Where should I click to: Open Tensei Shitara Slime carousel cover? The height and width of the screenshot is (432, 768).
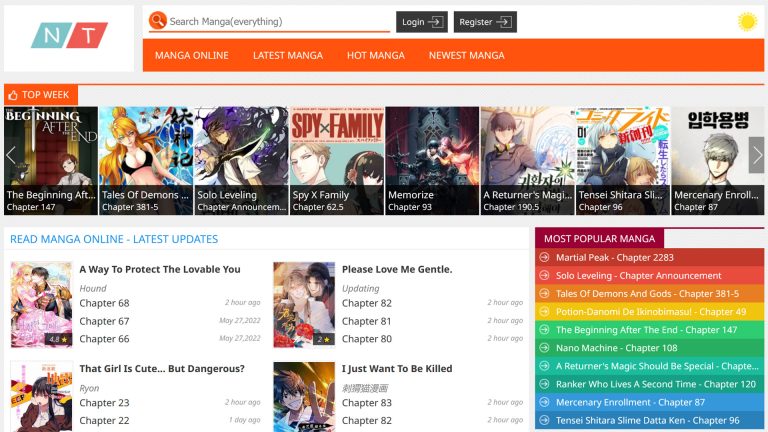point(623,161)
